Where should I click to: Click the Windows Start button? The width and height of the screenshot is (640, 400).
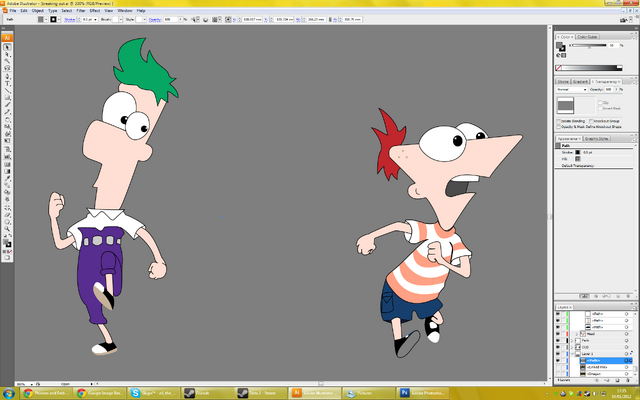point(9,393)
